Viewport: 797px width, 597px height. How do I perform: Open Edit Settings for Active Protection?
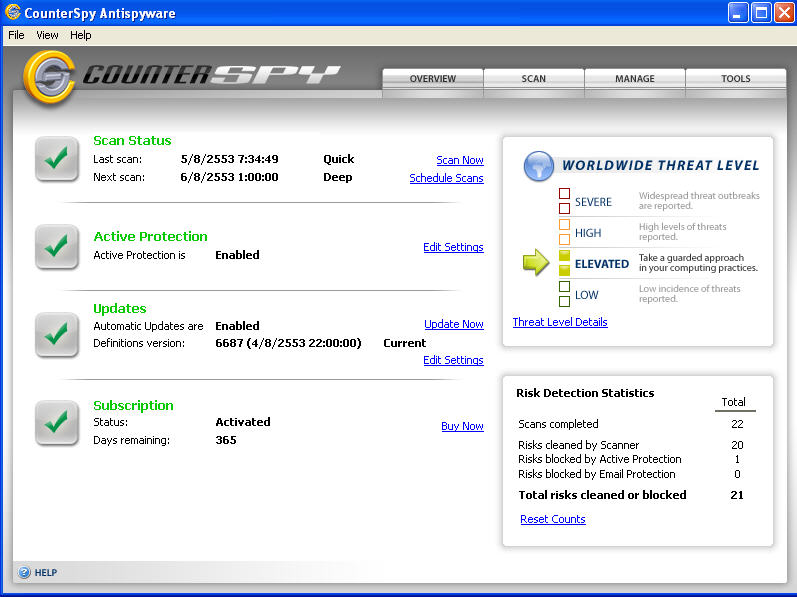453,247
